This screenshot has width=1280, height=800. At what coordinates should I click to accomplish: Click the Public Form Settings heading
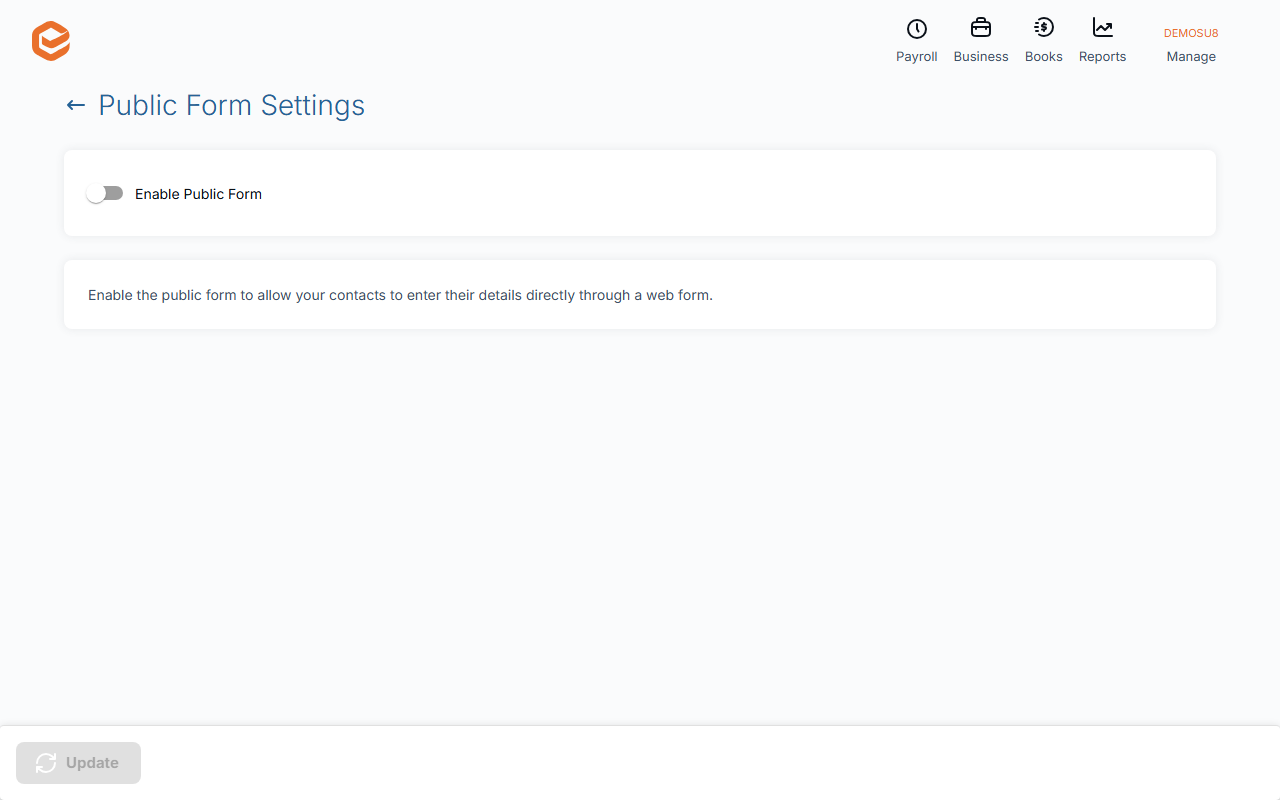tap(232, 105)
